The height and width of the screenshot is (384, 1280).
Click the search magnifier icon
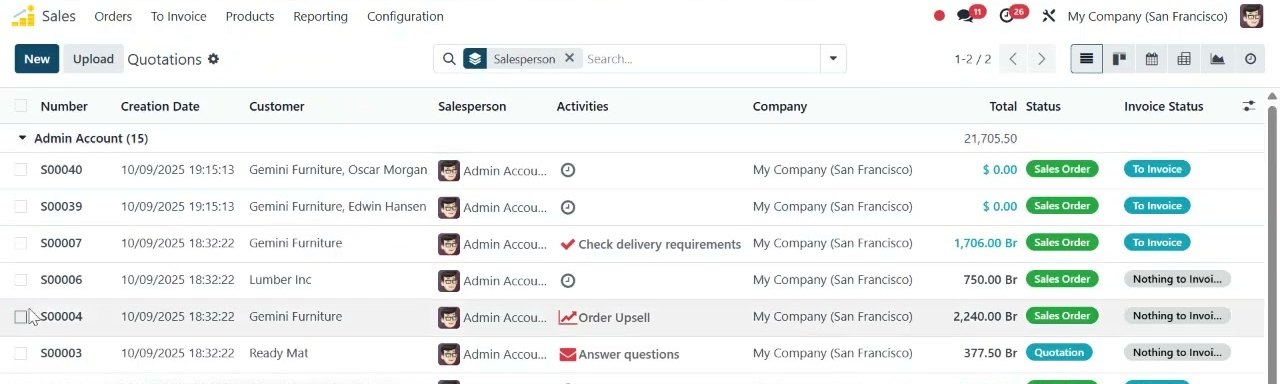[x=449, y=59]
